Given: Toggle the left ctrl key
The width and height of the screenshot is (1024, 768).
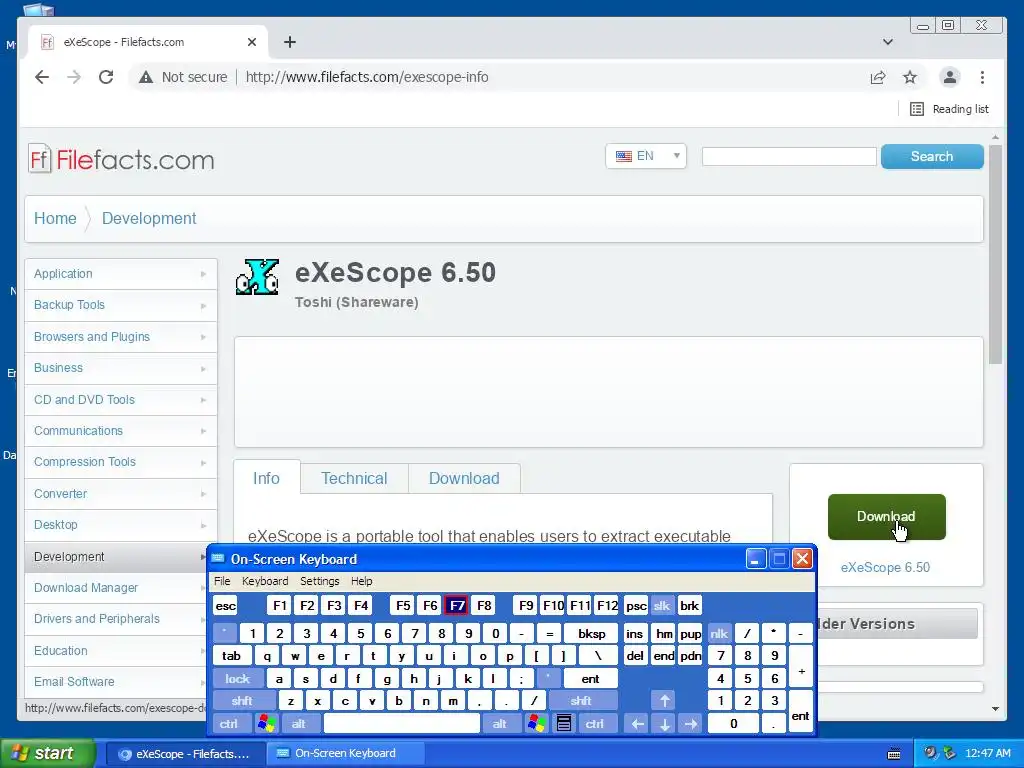Looking at the screenshot, I should pos(229,724).
